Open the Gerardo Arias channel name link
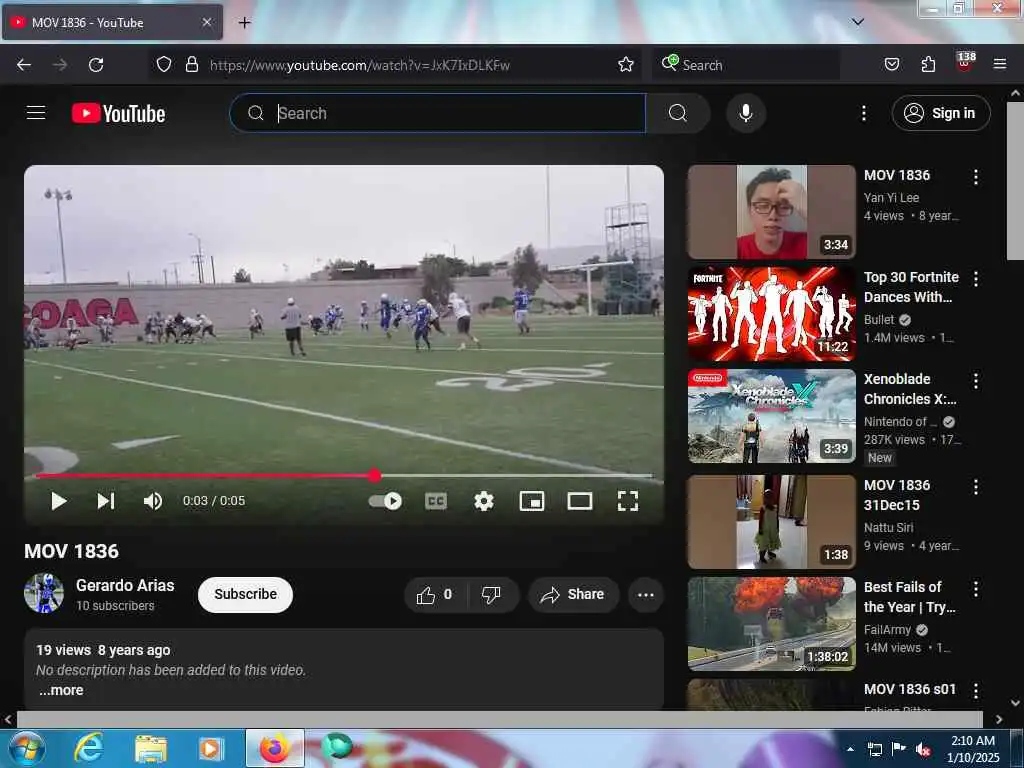This screenshot has width=1024, height=768. click(x=125, y=585)
